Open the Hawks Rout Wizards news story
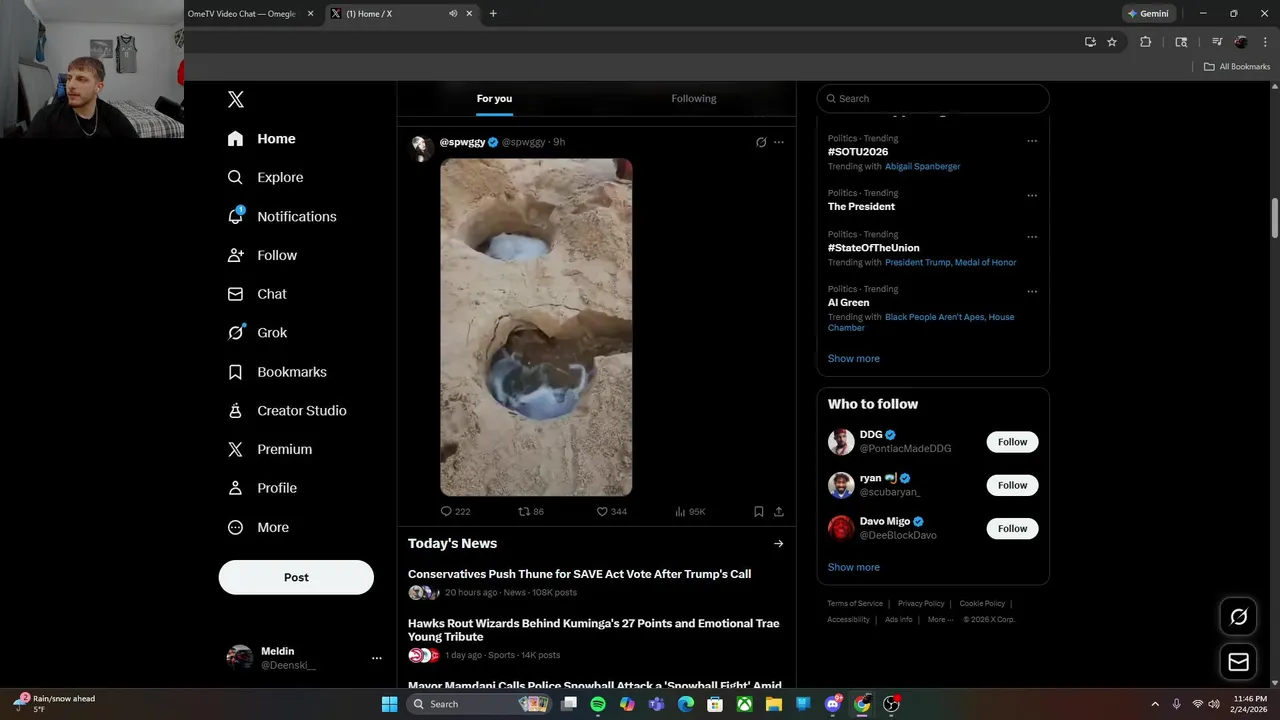The height and width of the screenshot is (720, 1280). tap(593, 630)
